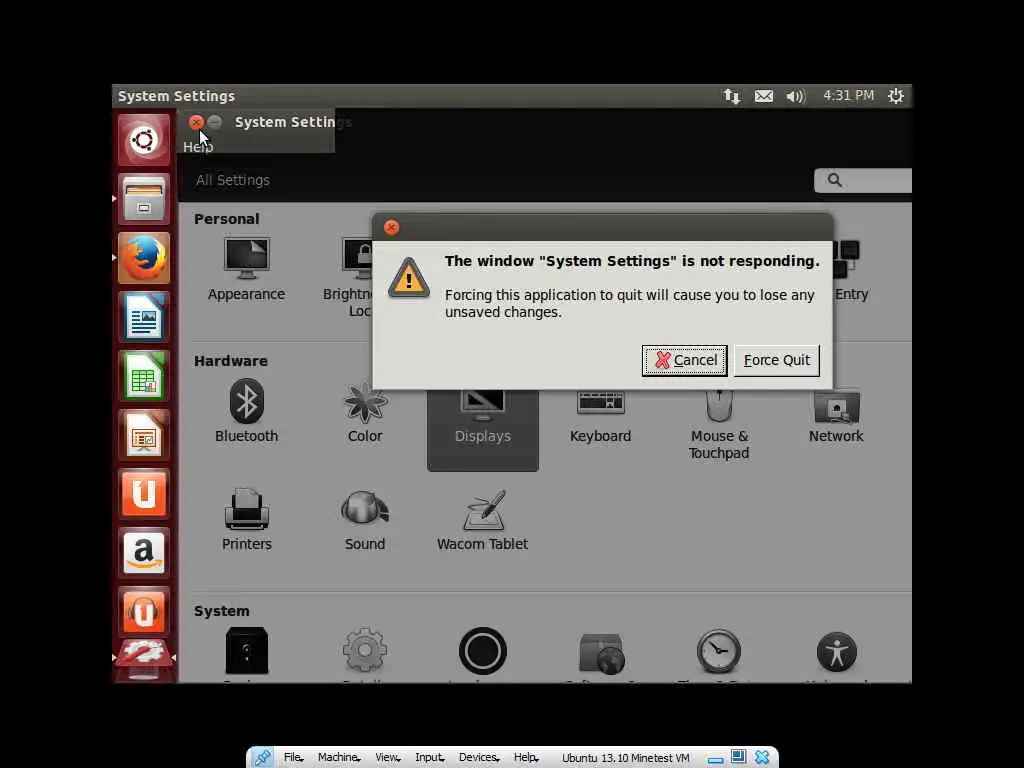1024x768 pixels.
Task: Click the Ubuntu Dash launcher icon
Action: click(144, 139)
